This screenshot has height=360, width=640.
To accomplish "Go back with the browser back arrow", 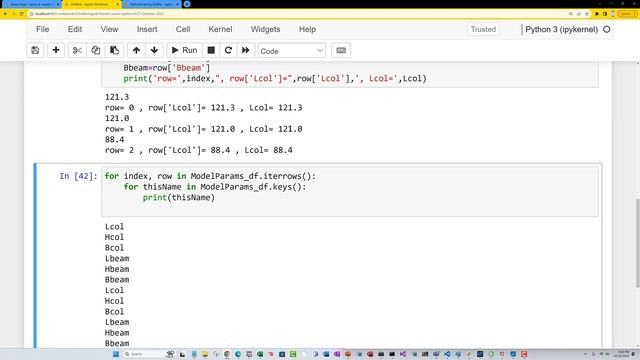I will [x=5, y=14].
